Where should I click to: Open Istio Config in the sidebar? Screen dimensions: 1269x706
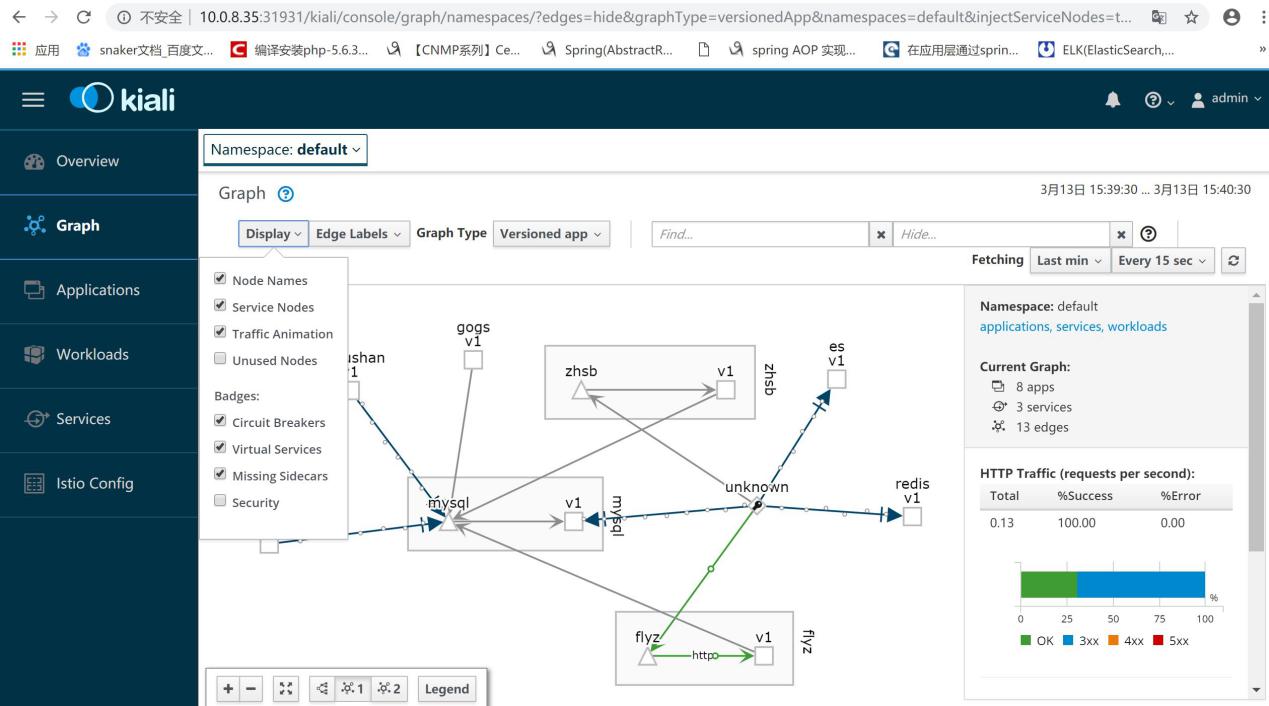coord(94,483)
